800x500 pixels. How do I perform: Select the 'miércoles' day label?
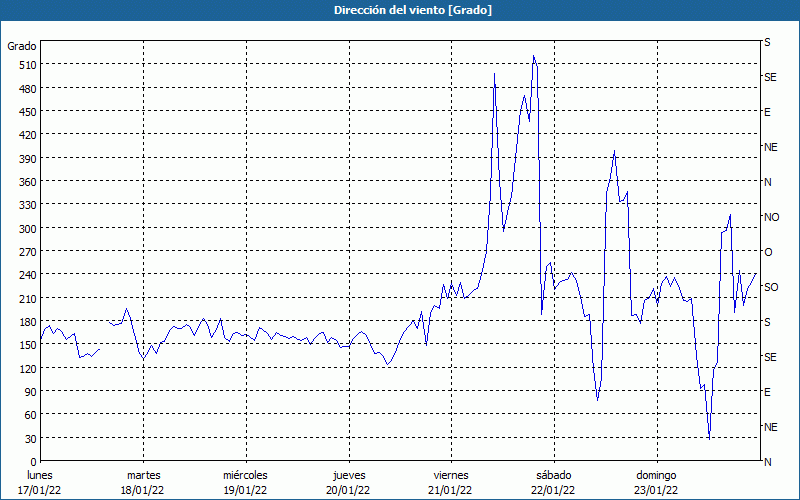245,475
